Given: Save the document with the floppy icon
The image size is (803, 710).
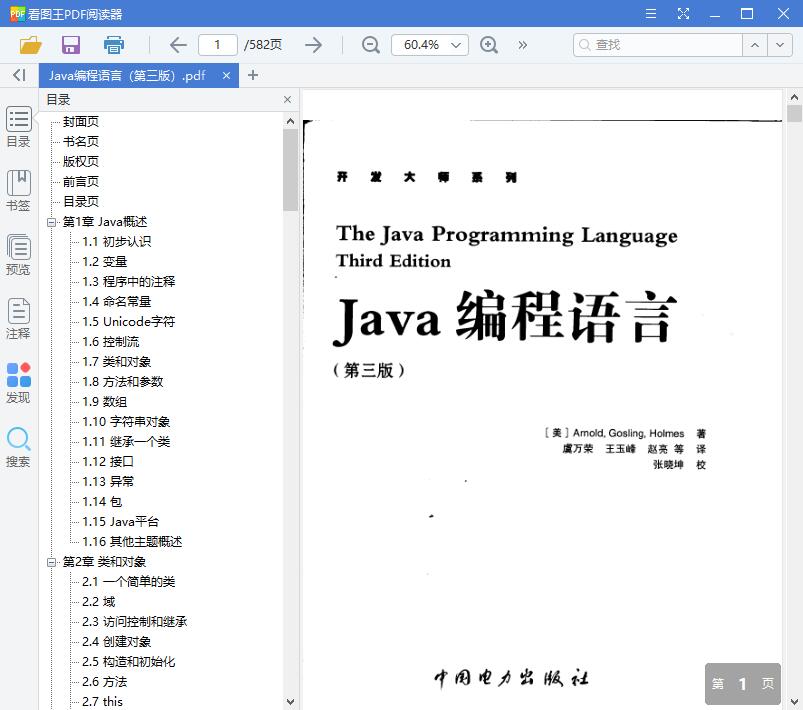Looking at the screenshot, I should pos(71,45).
